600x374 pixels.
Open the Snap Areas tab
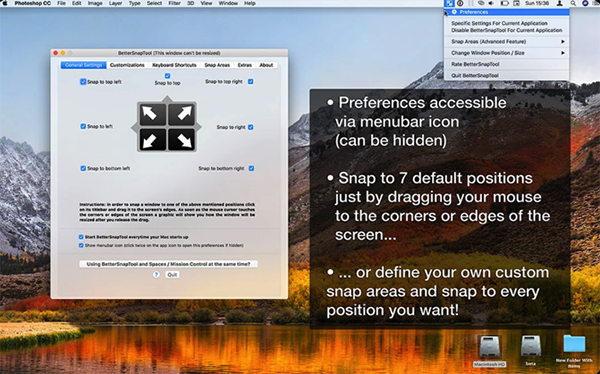(x=217, y=65)
